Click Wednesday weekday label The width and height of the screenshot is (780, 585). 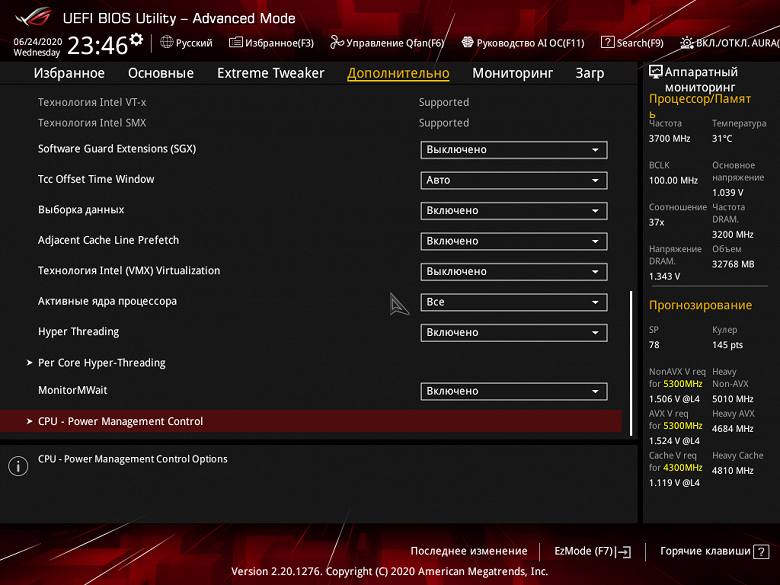click(x=36, y=53)
